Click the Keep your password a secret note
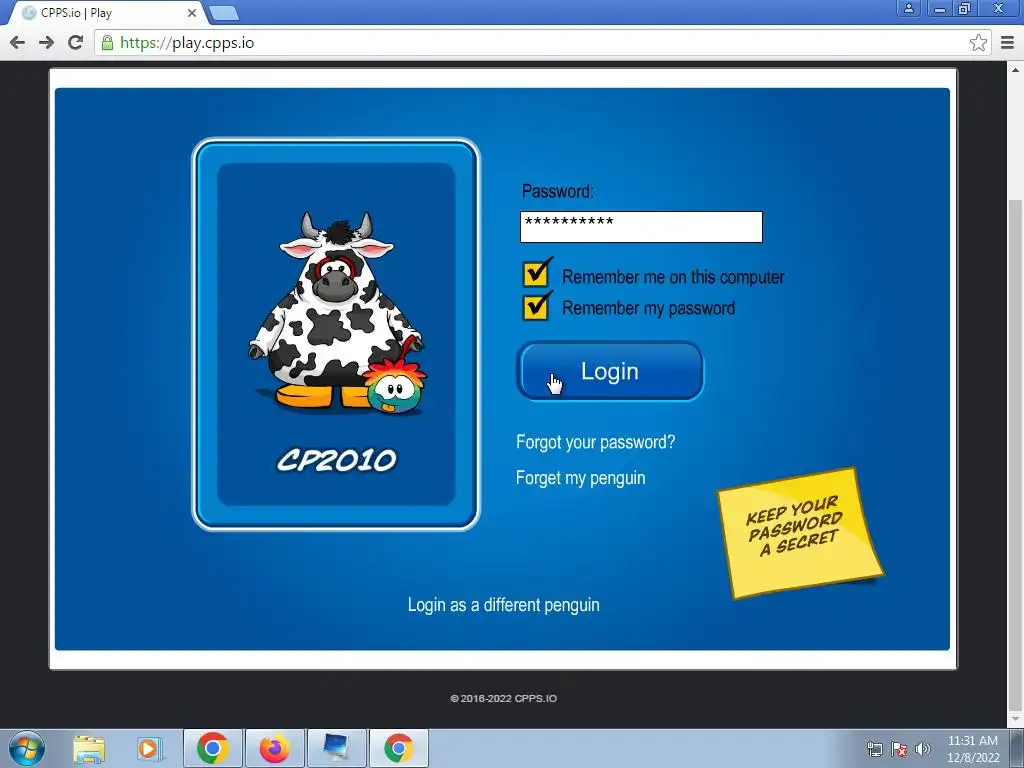Image resolution: width=1024 pixels, height=768 pixels. (x=799, y=532)
